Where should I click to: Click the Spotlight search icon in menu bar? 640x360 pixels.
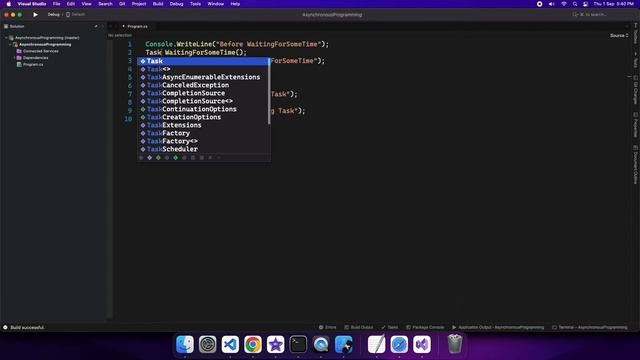[575, 4]
